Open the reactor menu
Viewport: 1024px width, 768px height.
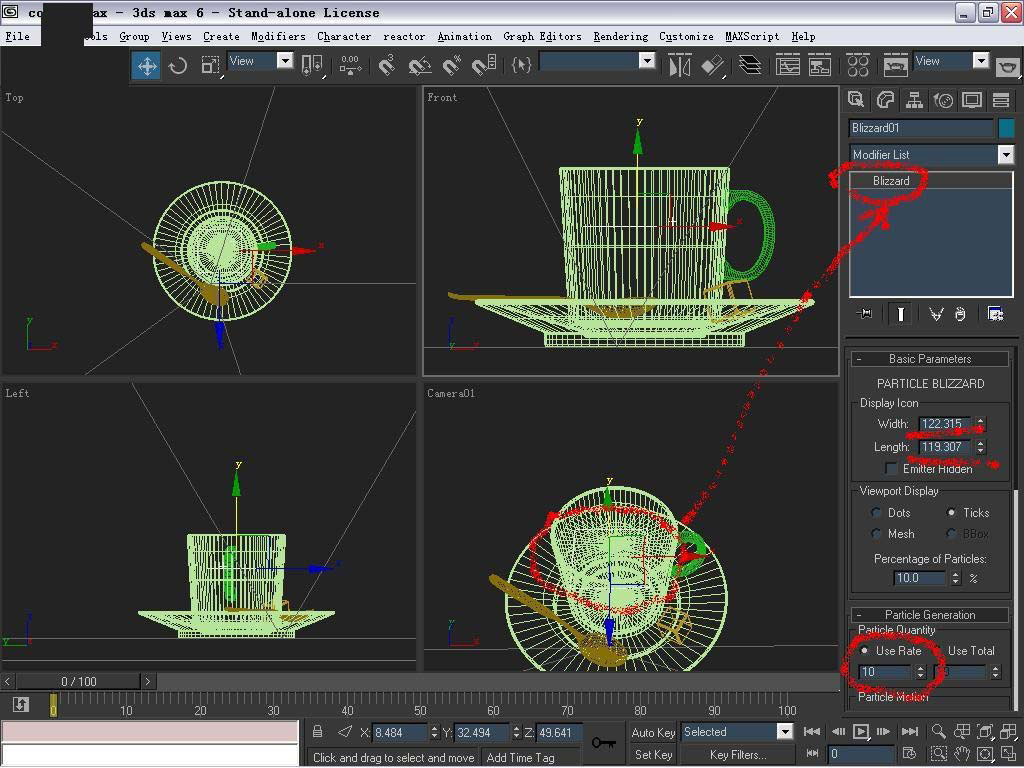[x=404, y=37]
